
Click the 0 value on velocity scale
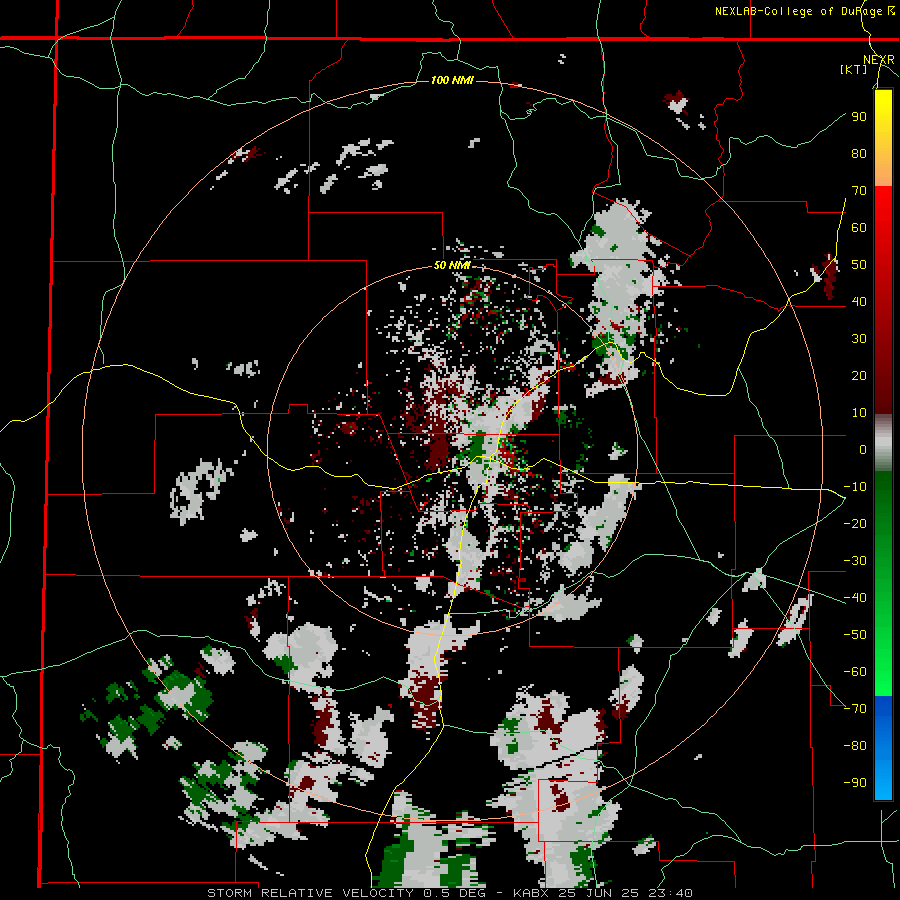coord(863,449)
